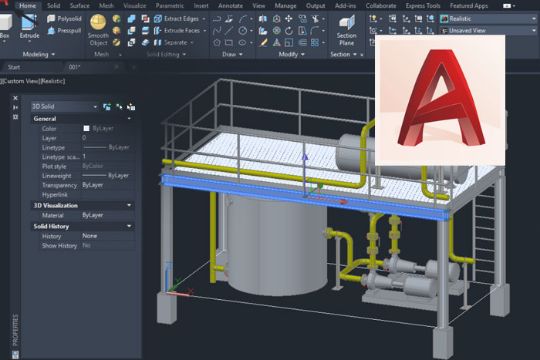Open the 3D Solid object type dropdown
The height and width of the screenshot is (360, 540).
64,106
